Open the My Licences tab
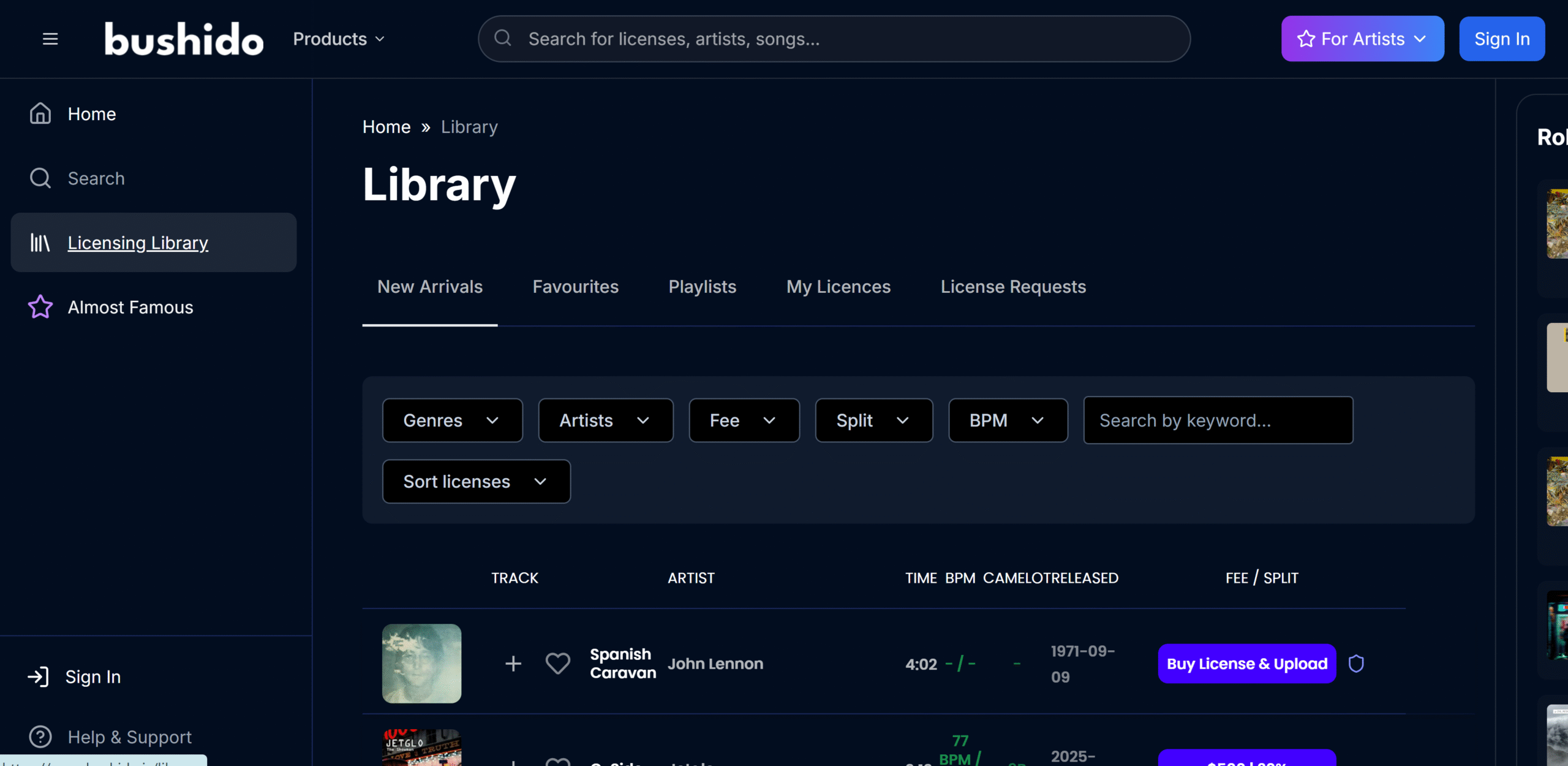Screen dimensions: 1568x766 click(838, 287)
